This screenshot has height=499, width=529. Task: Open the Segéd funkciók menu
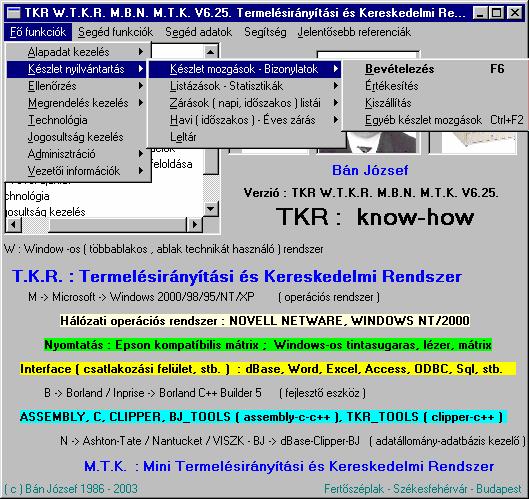pos(115,32)
